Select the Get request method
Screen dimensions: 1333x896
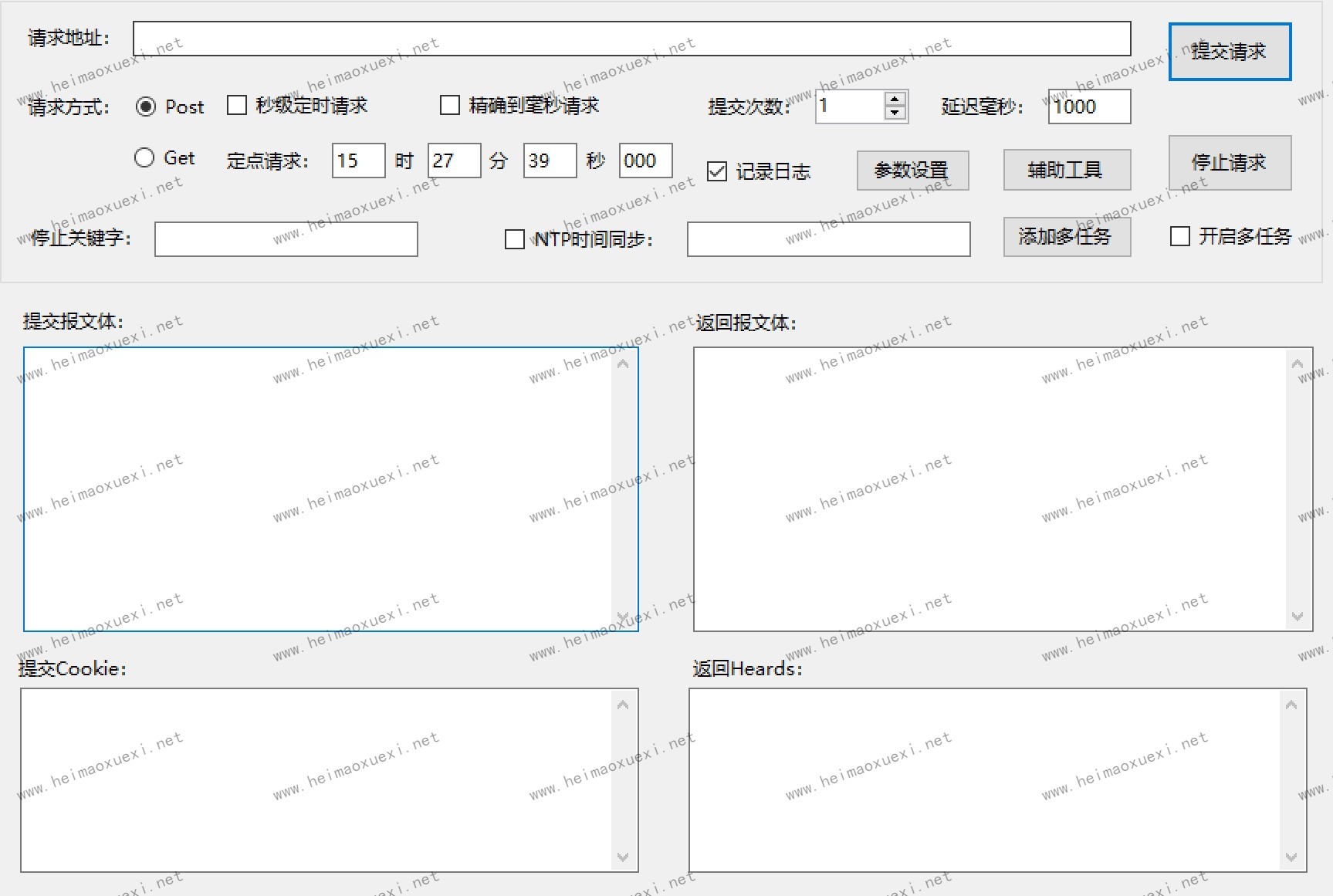pyautogui.click(x=144, y=158)
